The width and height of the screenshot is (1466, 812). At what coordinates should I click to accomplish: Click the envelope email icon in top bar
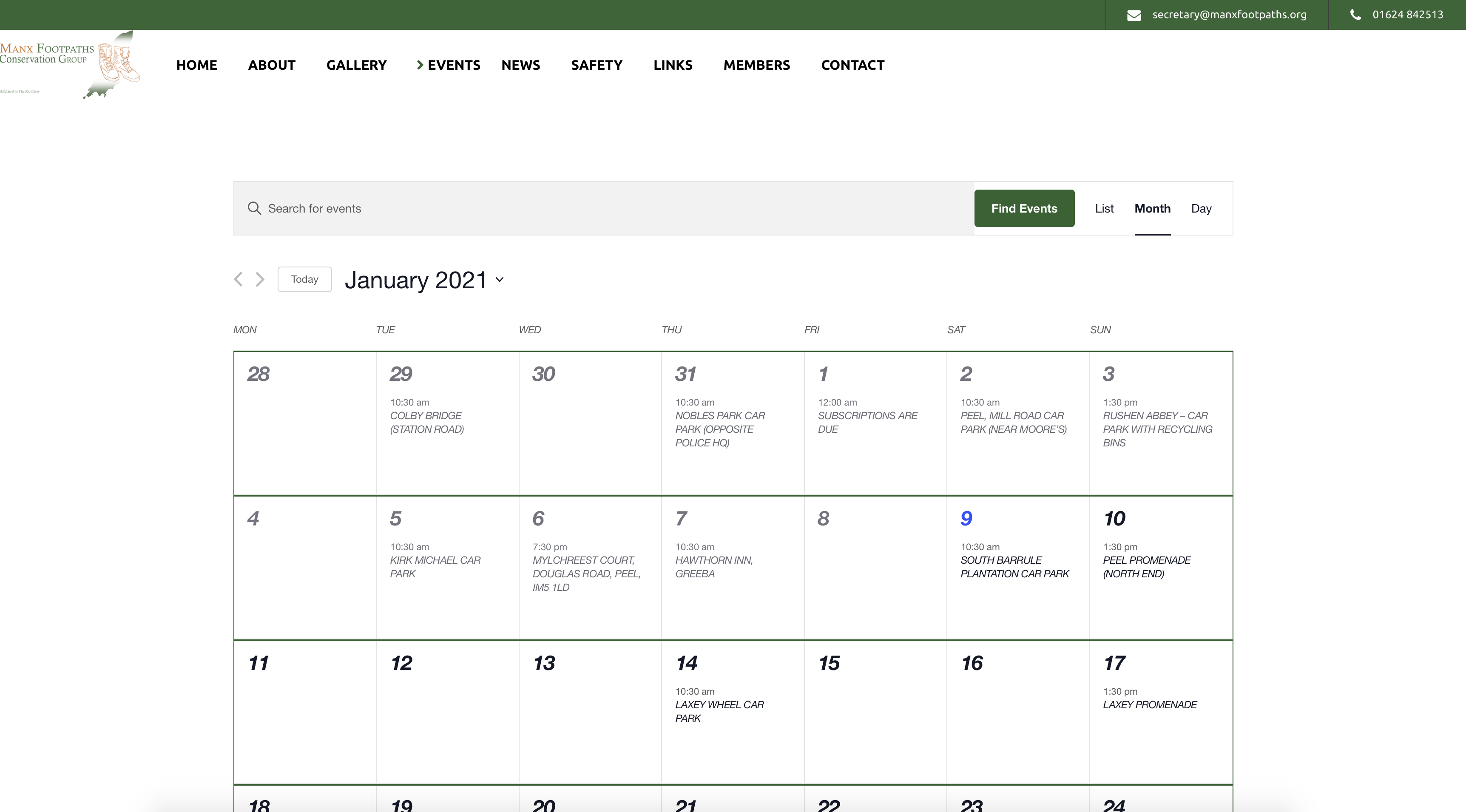click(1134, 15)
